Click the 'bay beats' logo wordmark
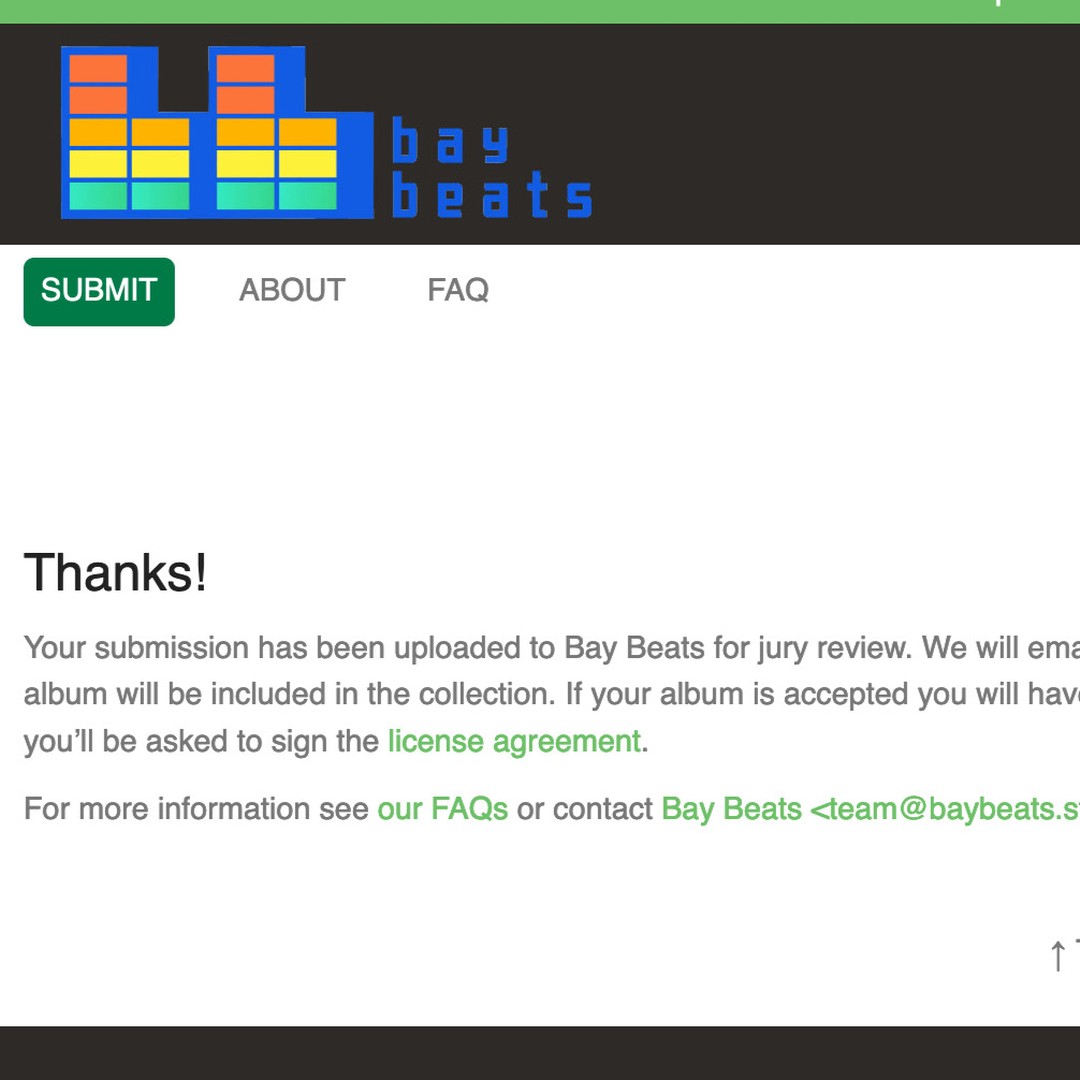Viewport: 1080px width, 1080px height. point(492,168)
